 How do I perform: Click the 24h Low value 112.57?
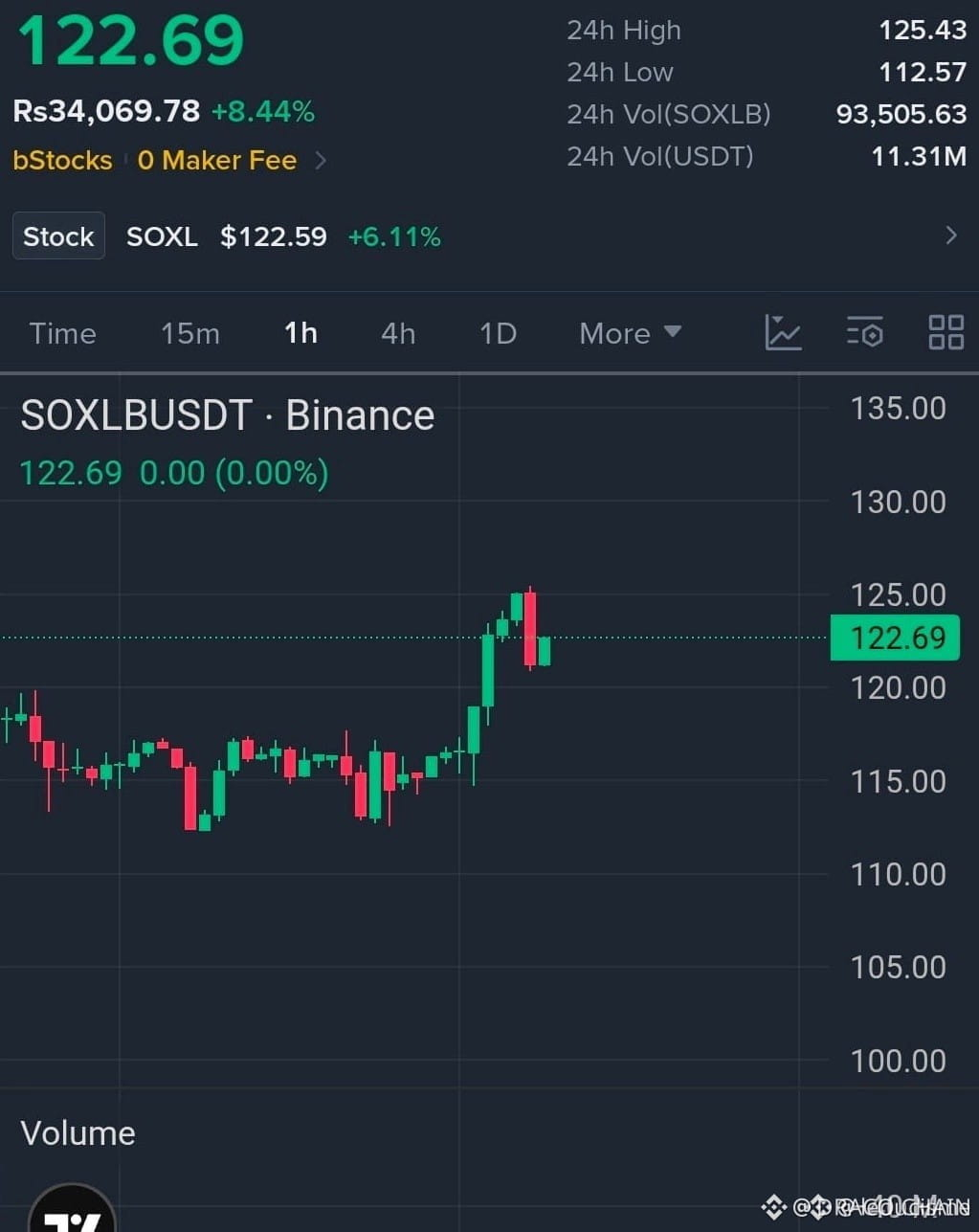pos(923,72)
